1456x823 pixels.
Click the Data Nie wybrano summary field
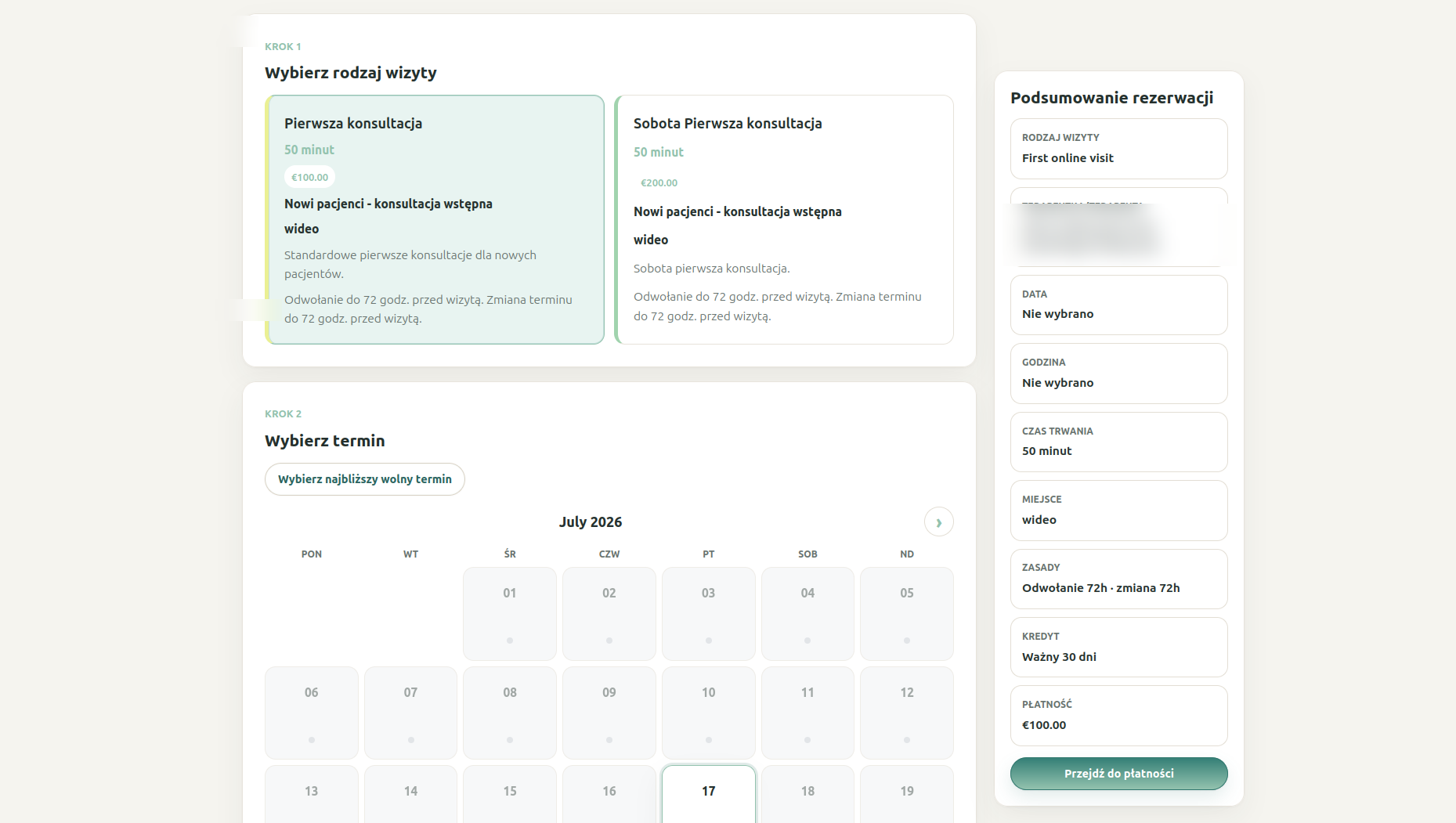(1118, 305)
